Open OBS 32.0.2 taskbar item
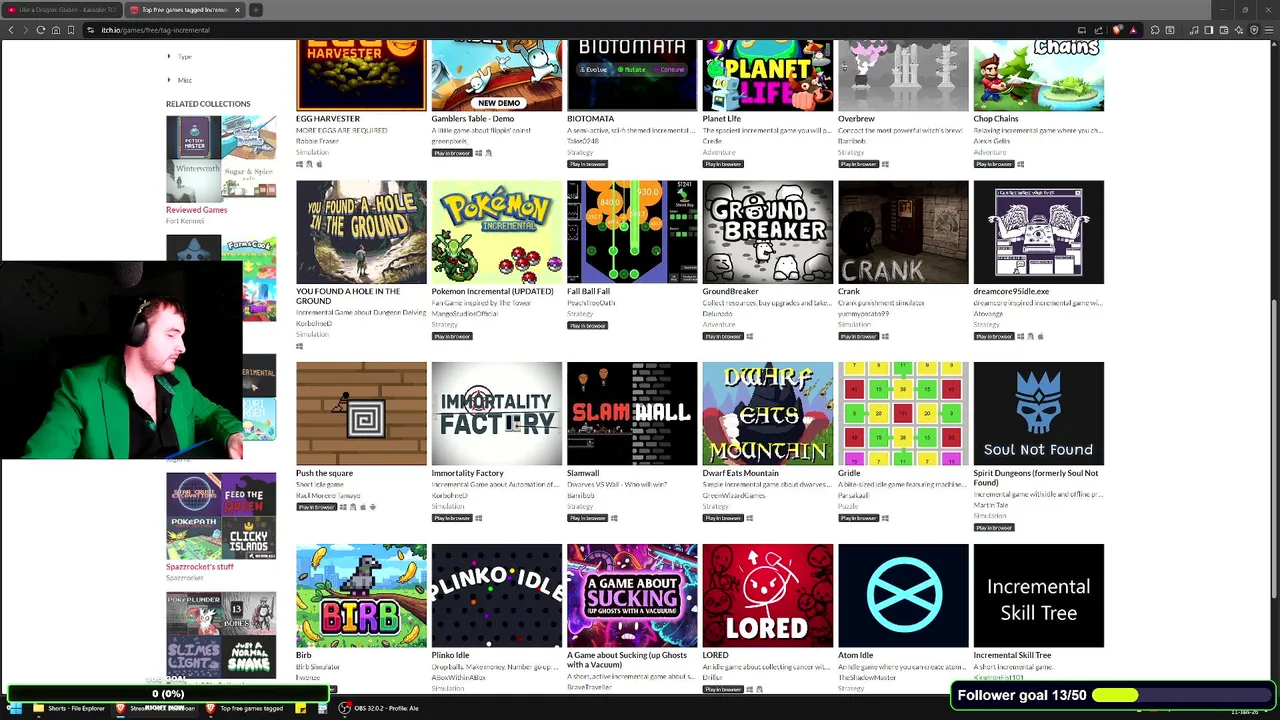Viewport: 1280px width, 720px height. coord(378,708)
